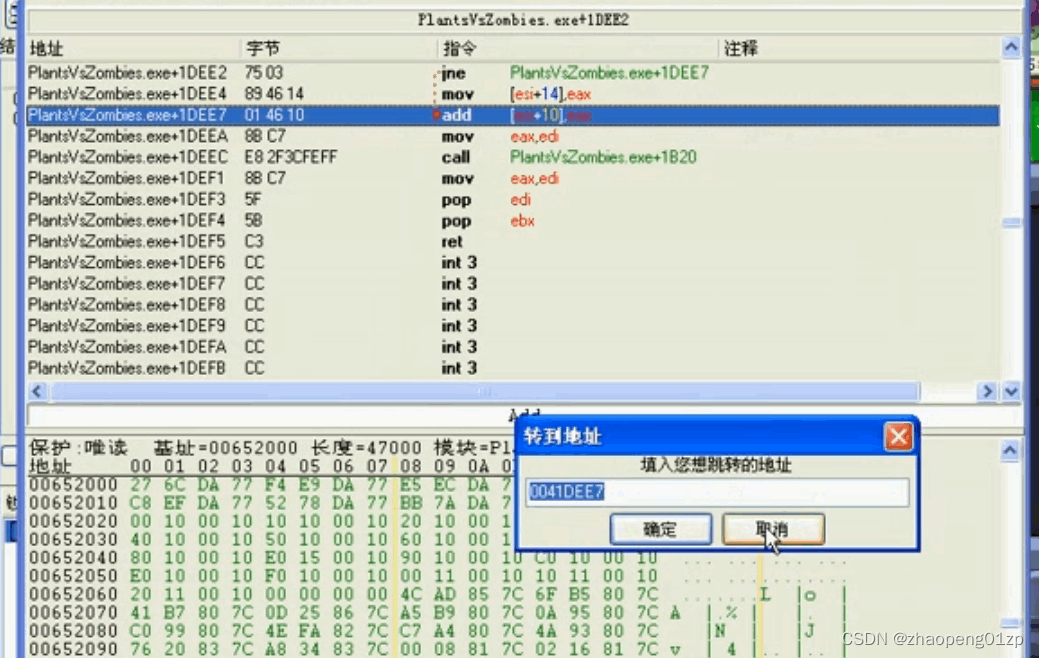Click hex row address 00652070

point(73,612)
